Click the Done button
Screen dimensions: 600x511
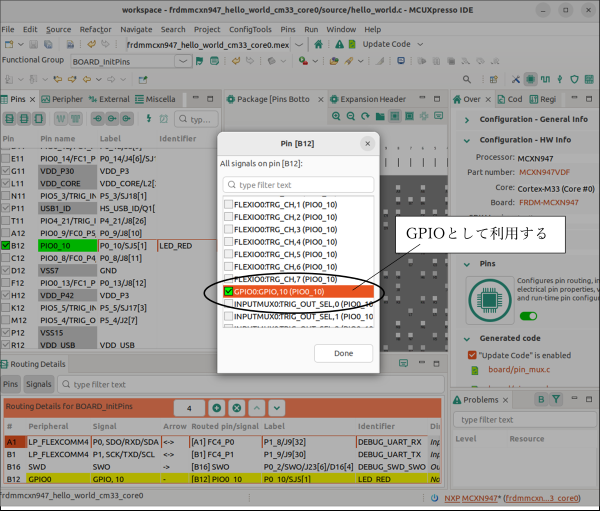[x=343, y=353]
